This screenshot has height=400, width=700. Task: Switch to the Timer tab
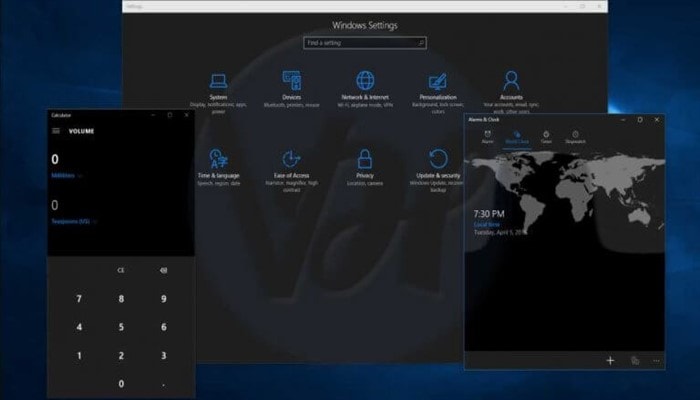point(546,137)
